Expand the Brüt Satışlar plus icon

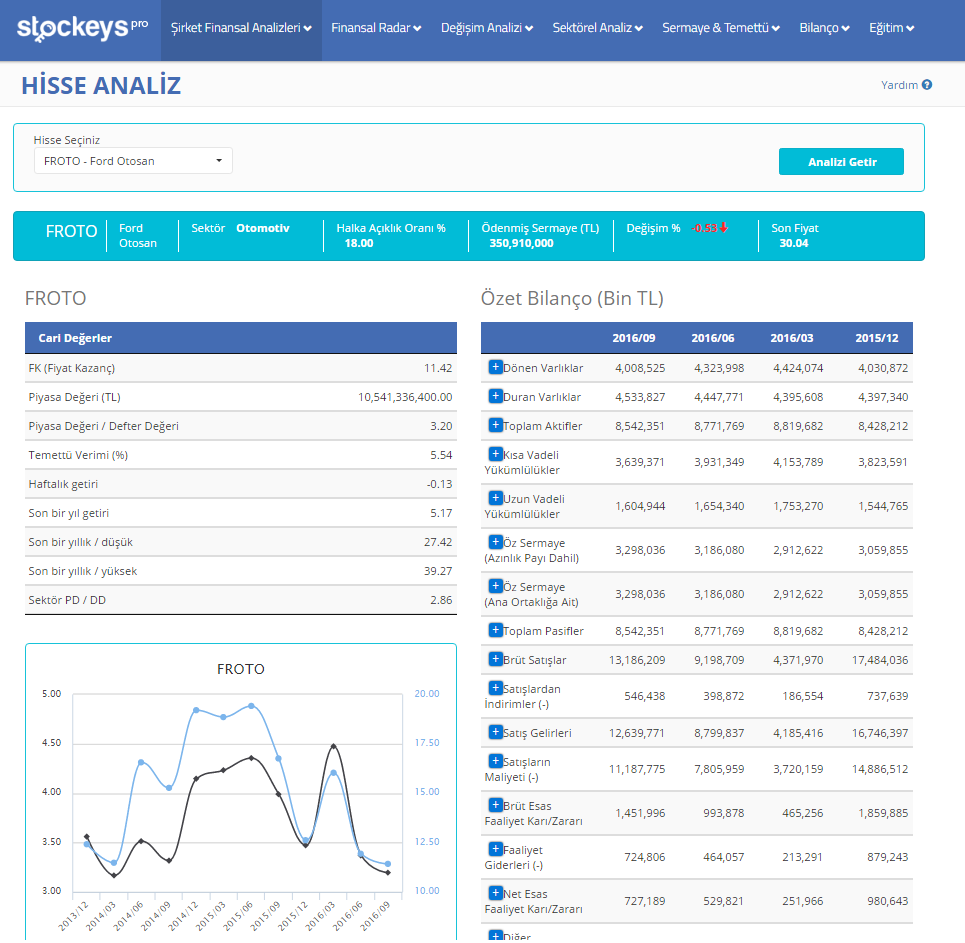click(495, 659)
